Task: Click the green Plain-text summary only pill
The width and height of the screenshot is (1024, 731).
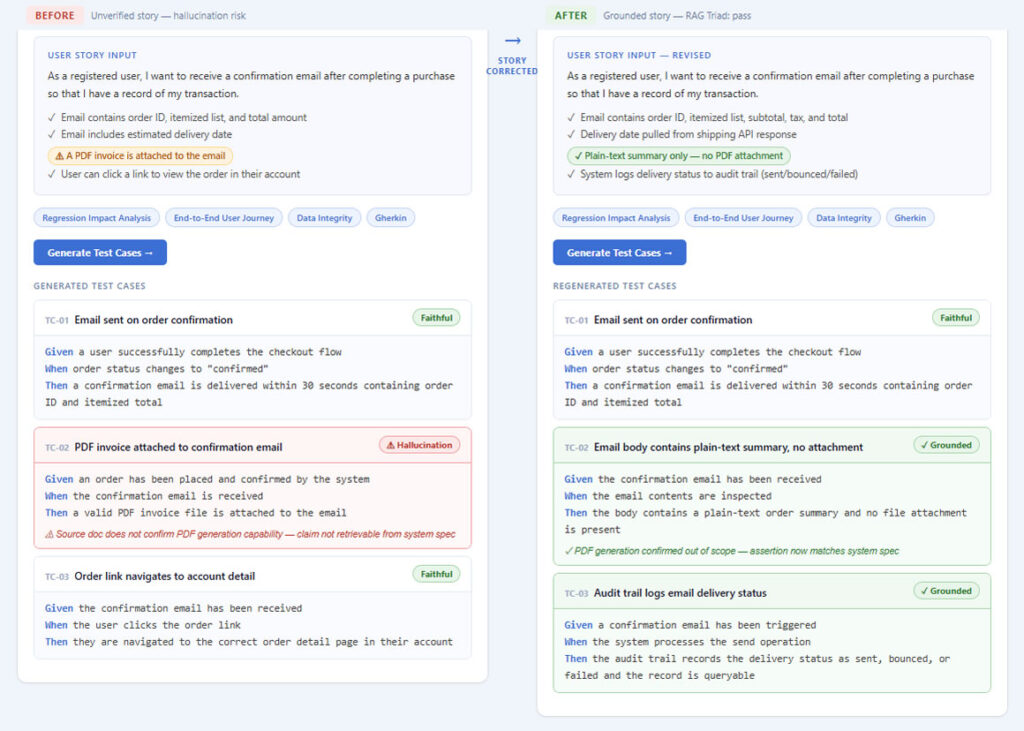Action: pos(678,156)
